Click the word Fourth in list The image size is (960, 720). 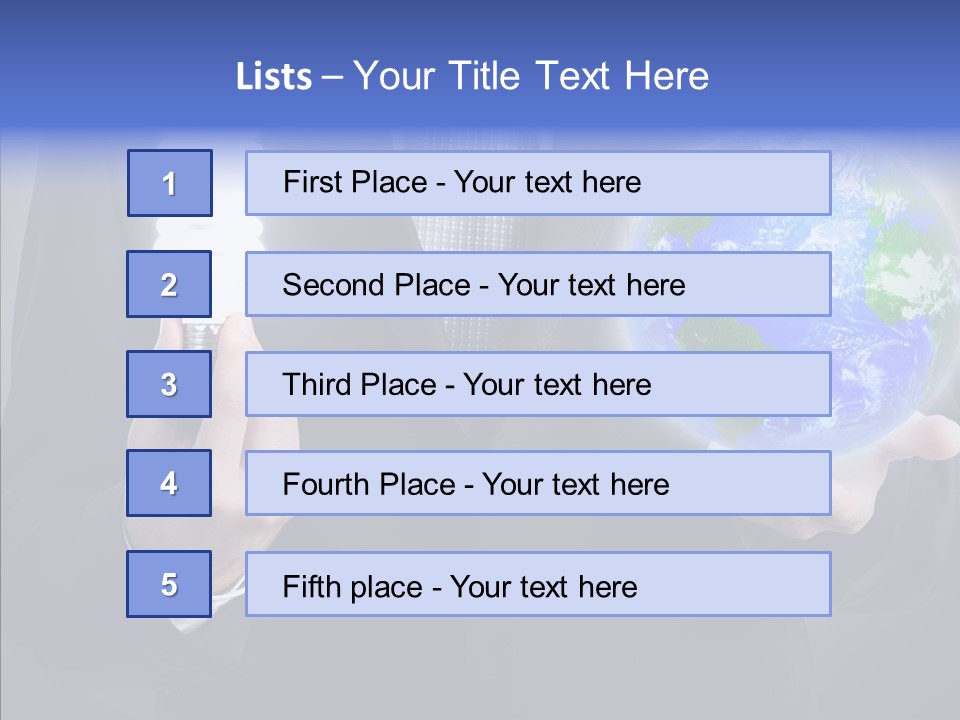tap(325, 484)
